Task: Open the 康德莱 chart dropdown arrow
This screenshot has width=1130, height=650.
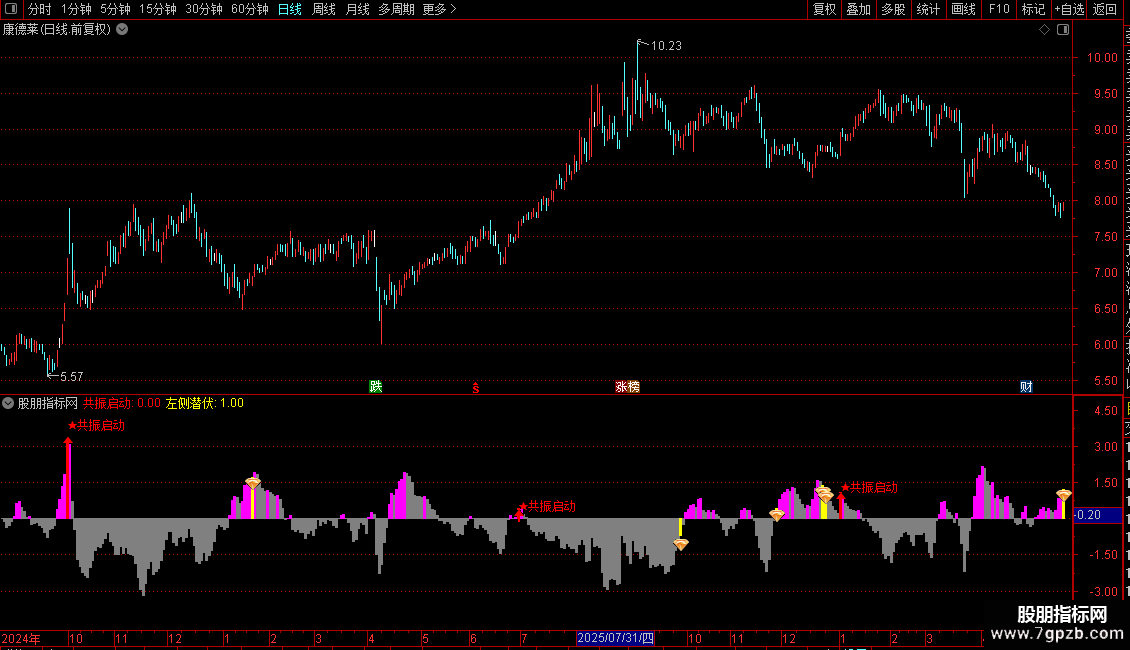Action: point(123,30)
